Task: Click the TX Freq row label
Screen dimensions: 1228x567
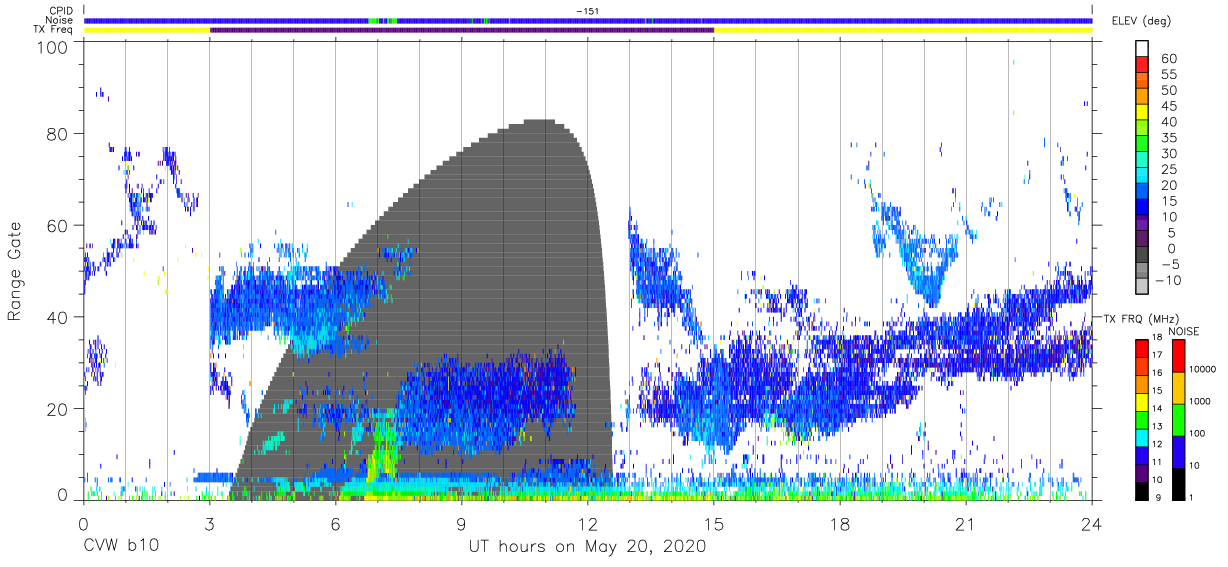Action: [x=53, y=30]
